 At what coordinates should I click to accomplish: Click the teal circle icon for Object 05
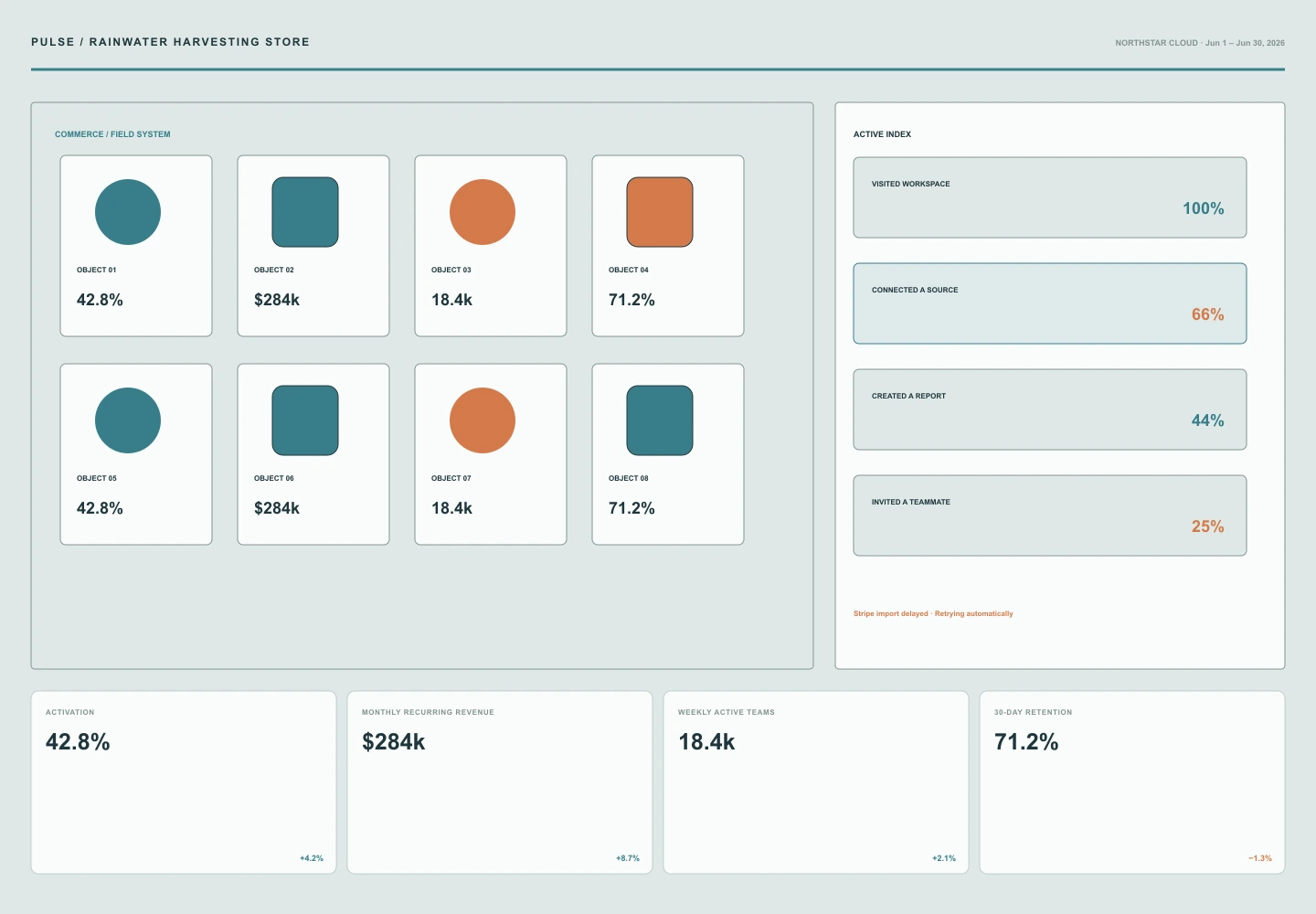[x=128, y=420]
